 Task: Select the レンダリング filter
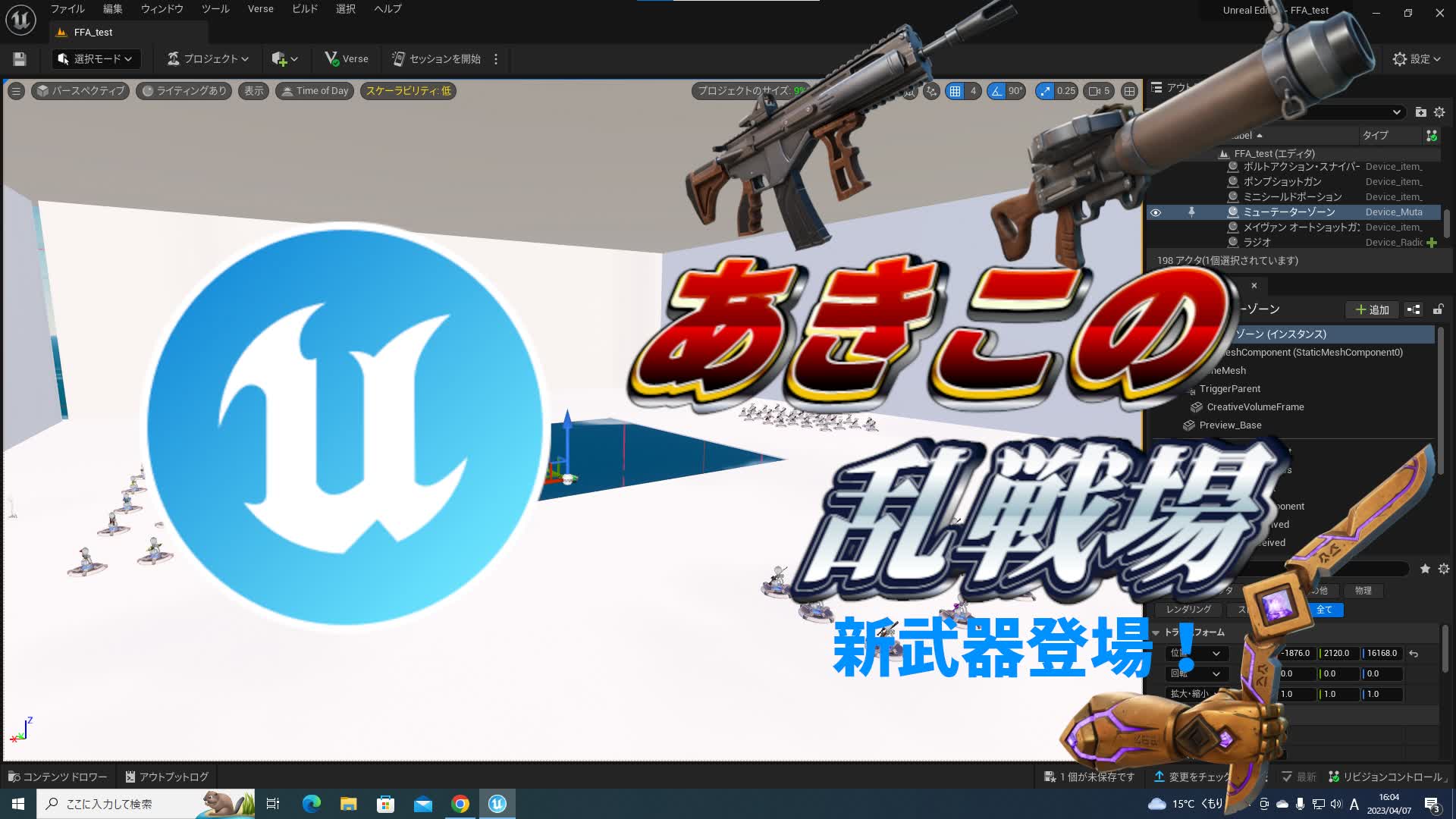point(1188,610)
